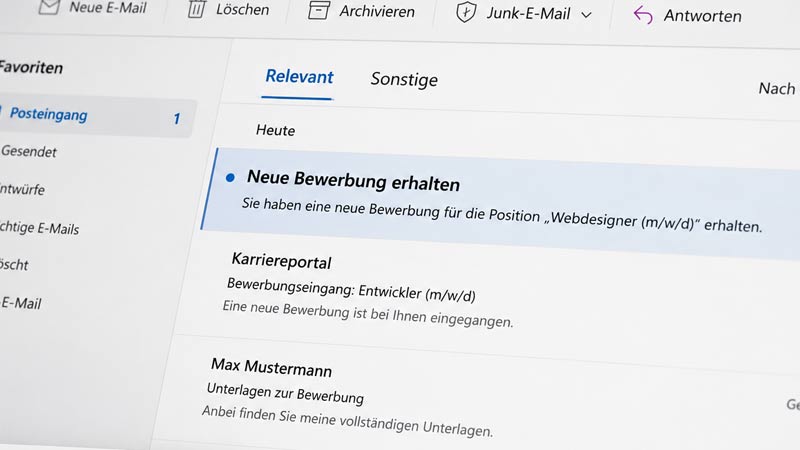
Task: Click preview Eine neue Bewerbung ist eingegangen
Action: (367, 313)
